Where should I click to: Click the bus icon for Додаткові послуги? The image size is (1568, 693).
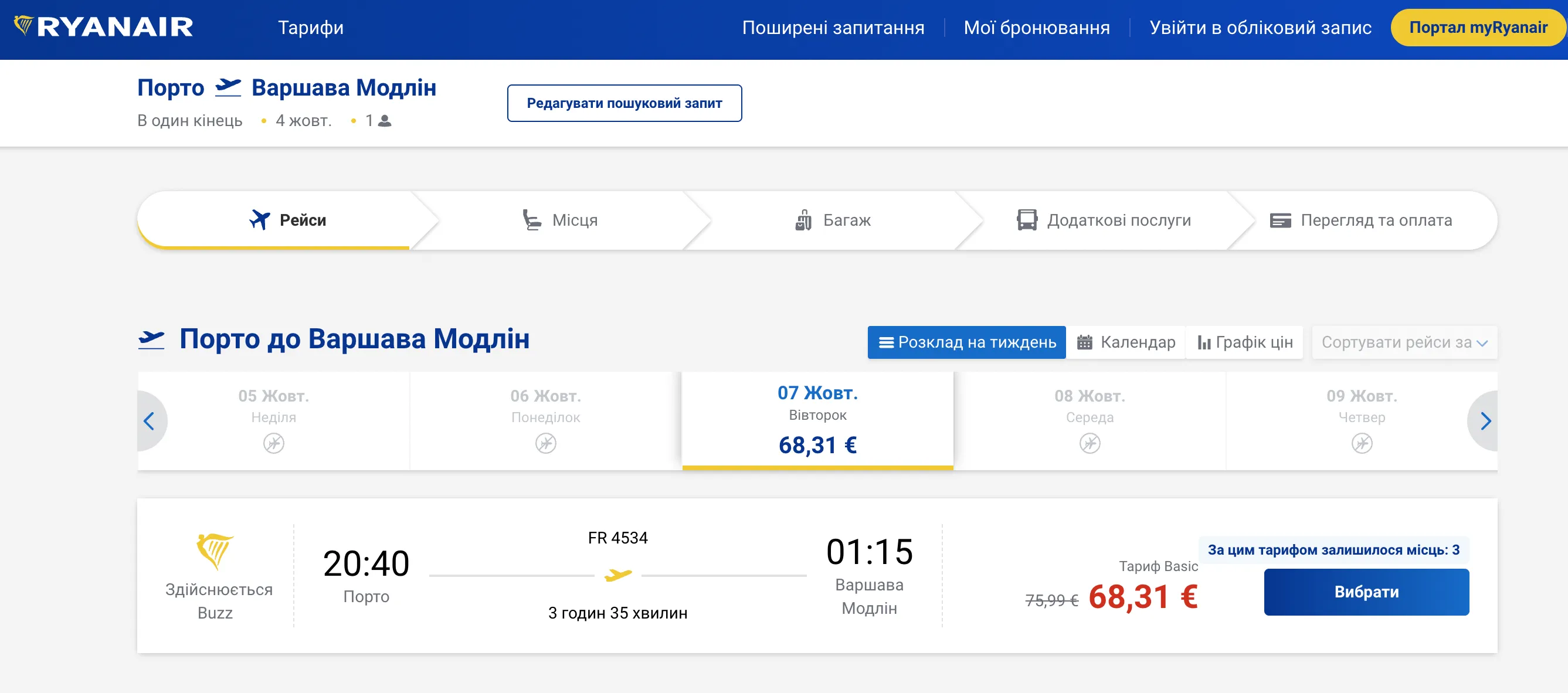1027,219
